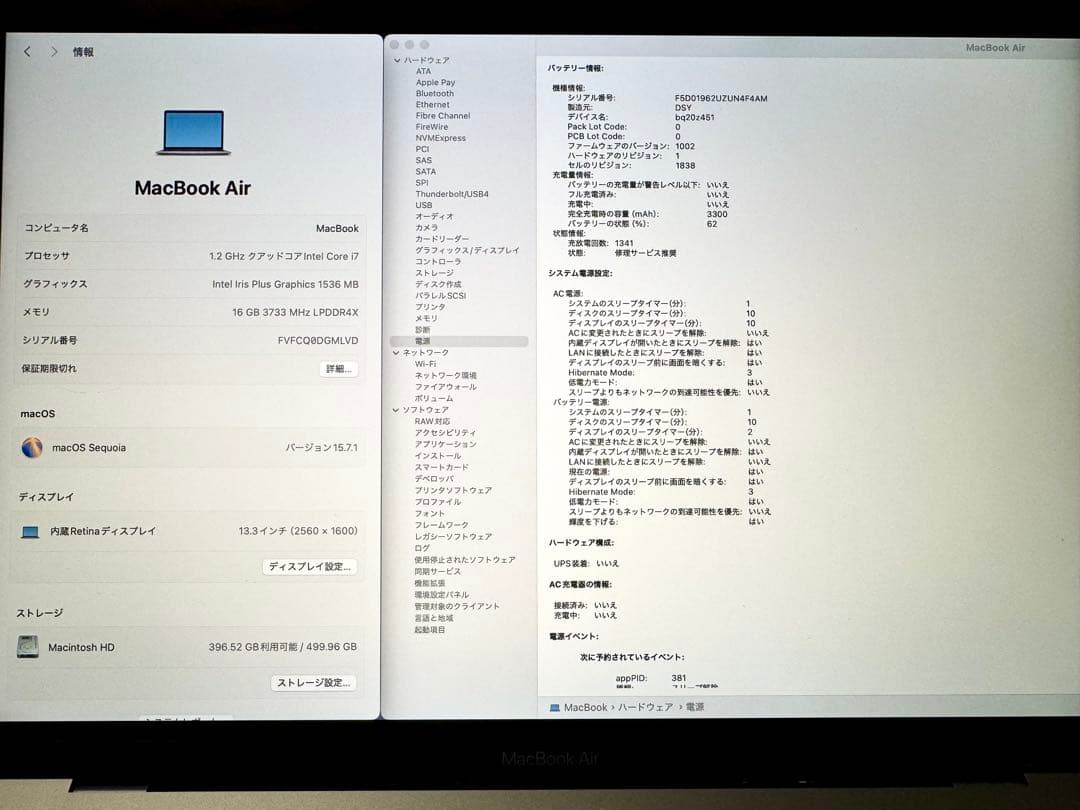1080x810 pixels.
Task: Click the back navigation arrow in the 情報 window
Action: point(27,51)
